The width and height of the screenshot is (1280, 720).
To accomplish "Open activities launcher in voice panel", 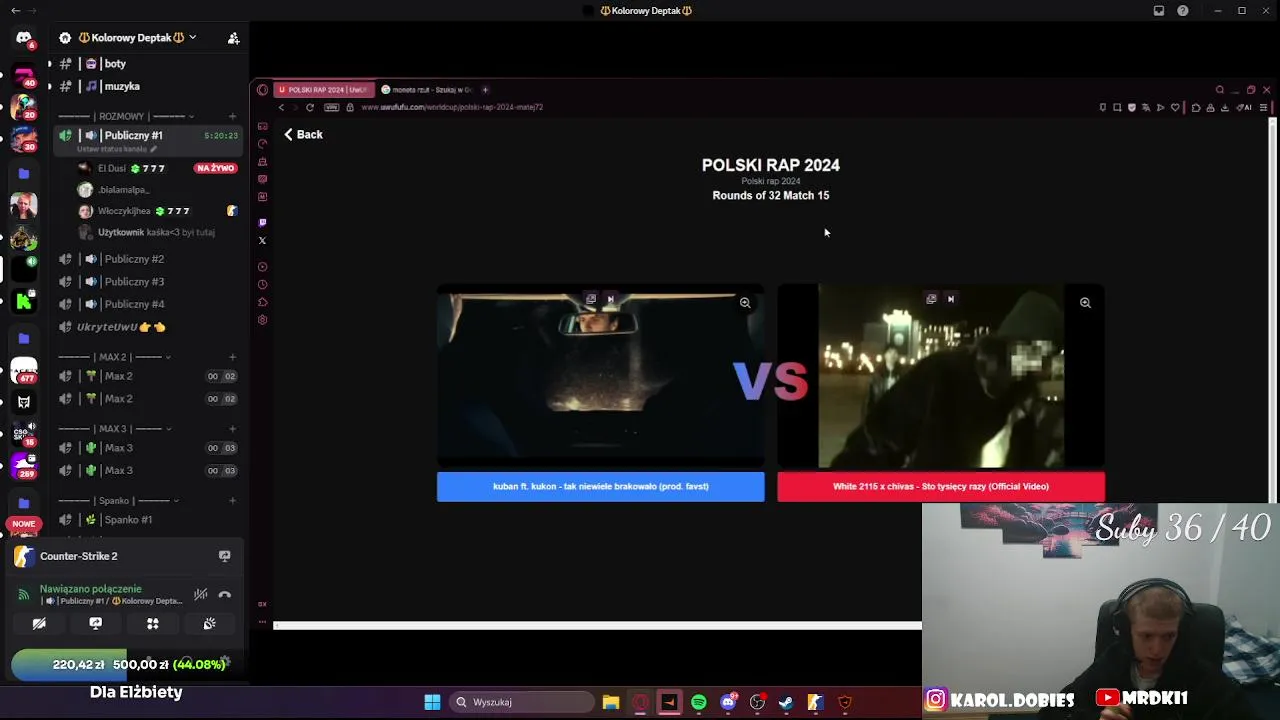I will pos(153,623).
